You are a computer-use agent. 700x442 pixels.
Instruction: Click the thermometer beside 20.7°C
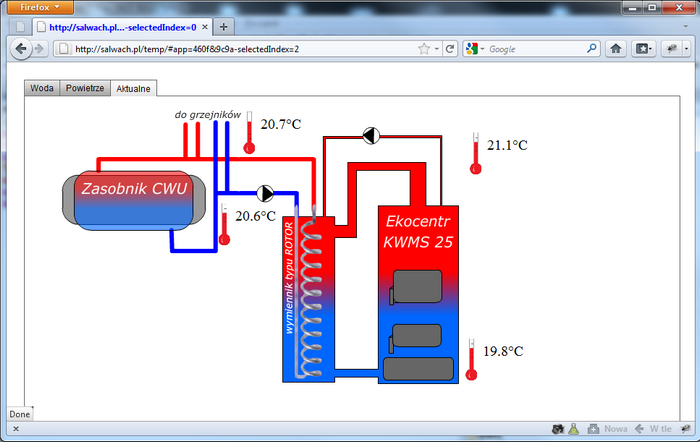coord(249,133)
